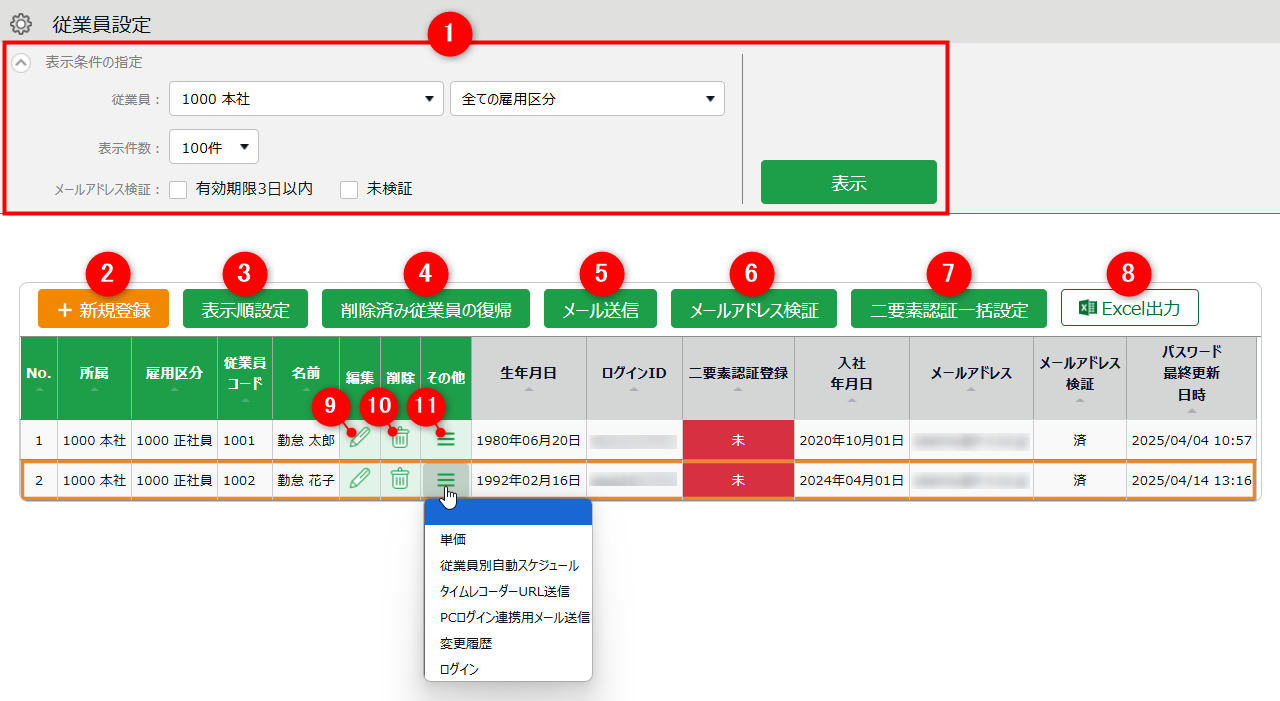Select 単価 from the popup menu

point(453,539)
